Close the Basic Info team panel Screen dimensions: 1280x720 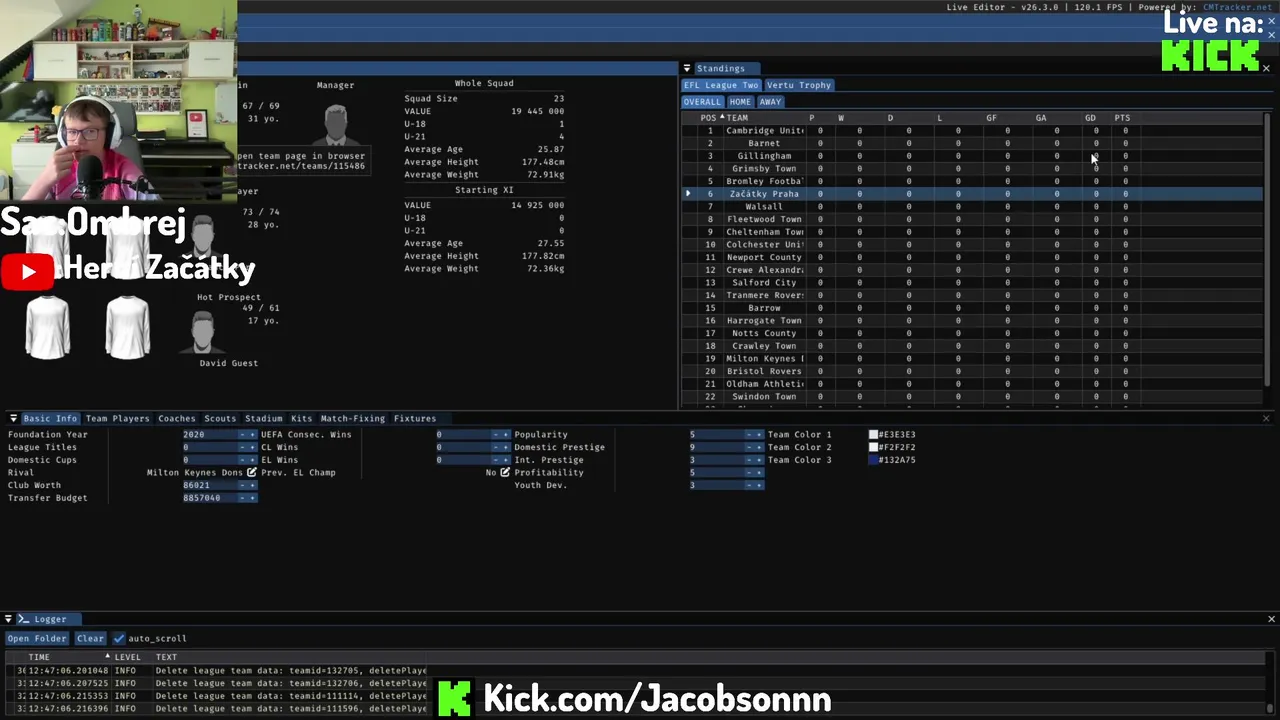(x=1266, y=418)
